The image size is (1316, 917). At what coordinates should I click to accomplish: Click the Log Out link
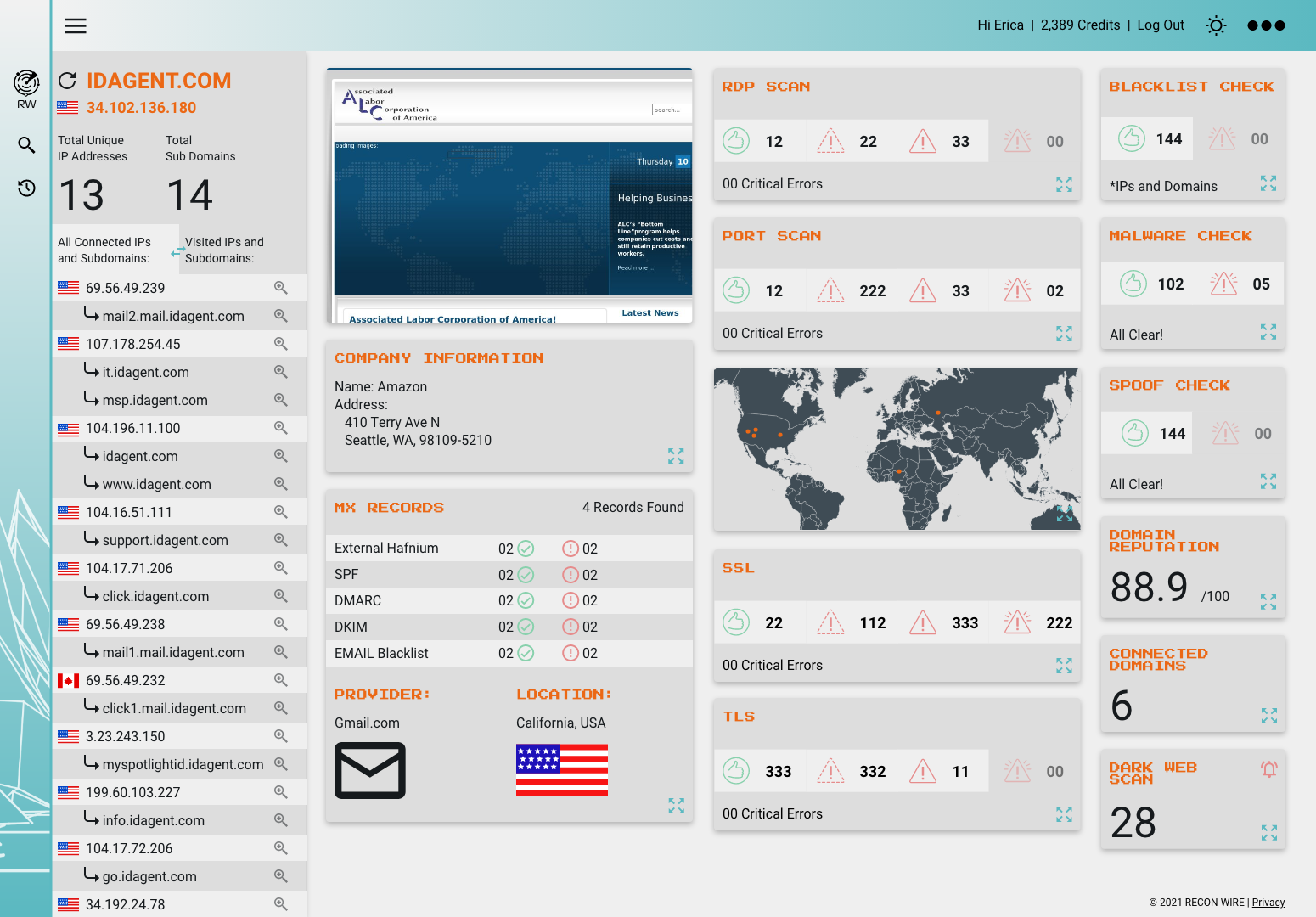click(1161, 25)
